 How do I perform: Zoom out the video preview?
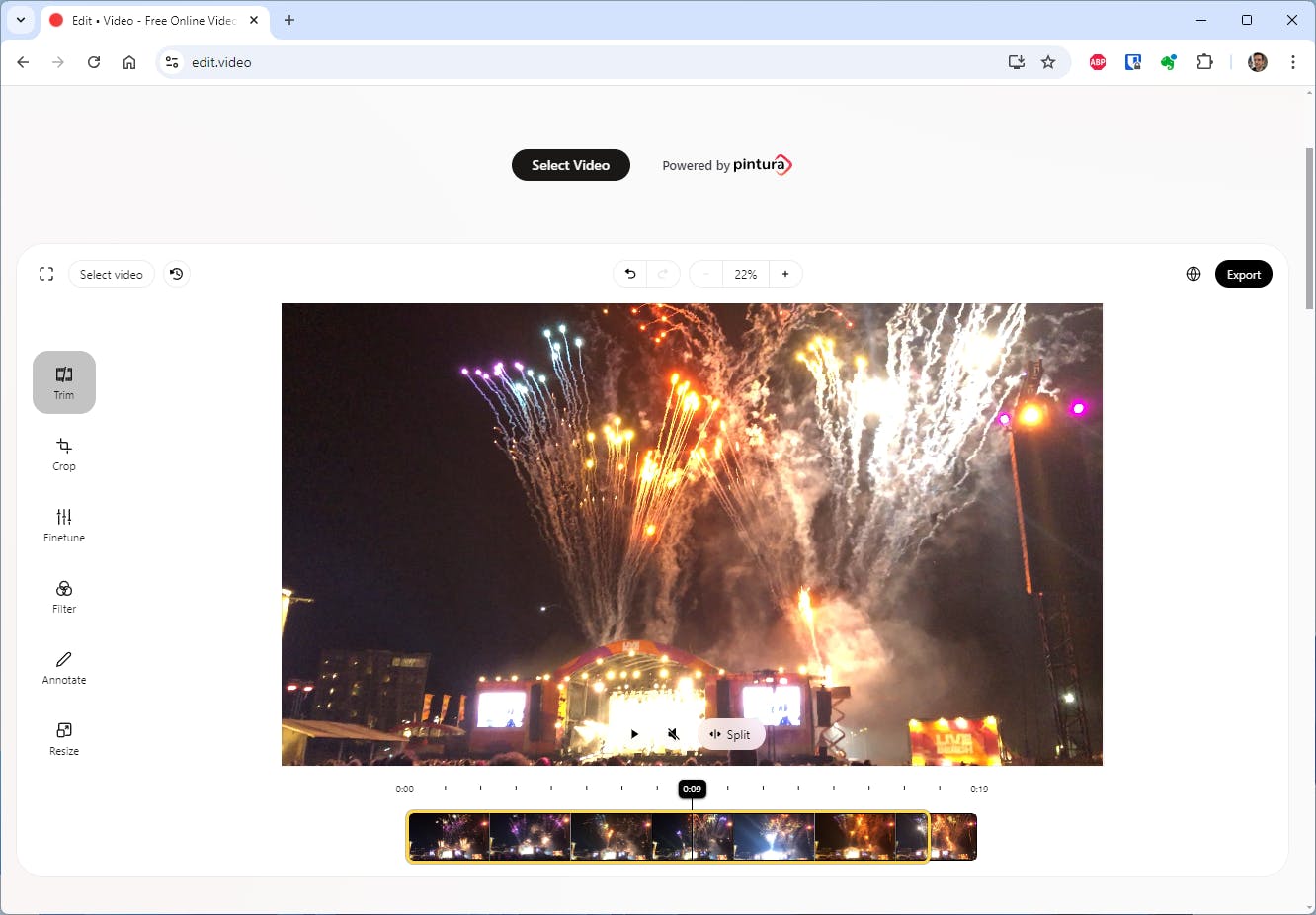pyautogui.click(x=706, y=274)
